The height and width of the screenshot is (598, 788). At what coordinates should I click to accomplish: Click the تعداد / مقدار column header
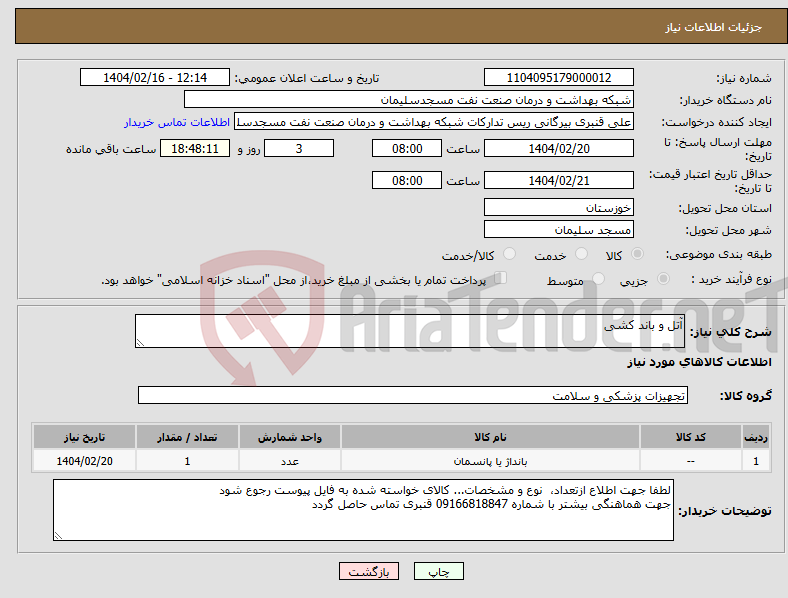[187, 437]
